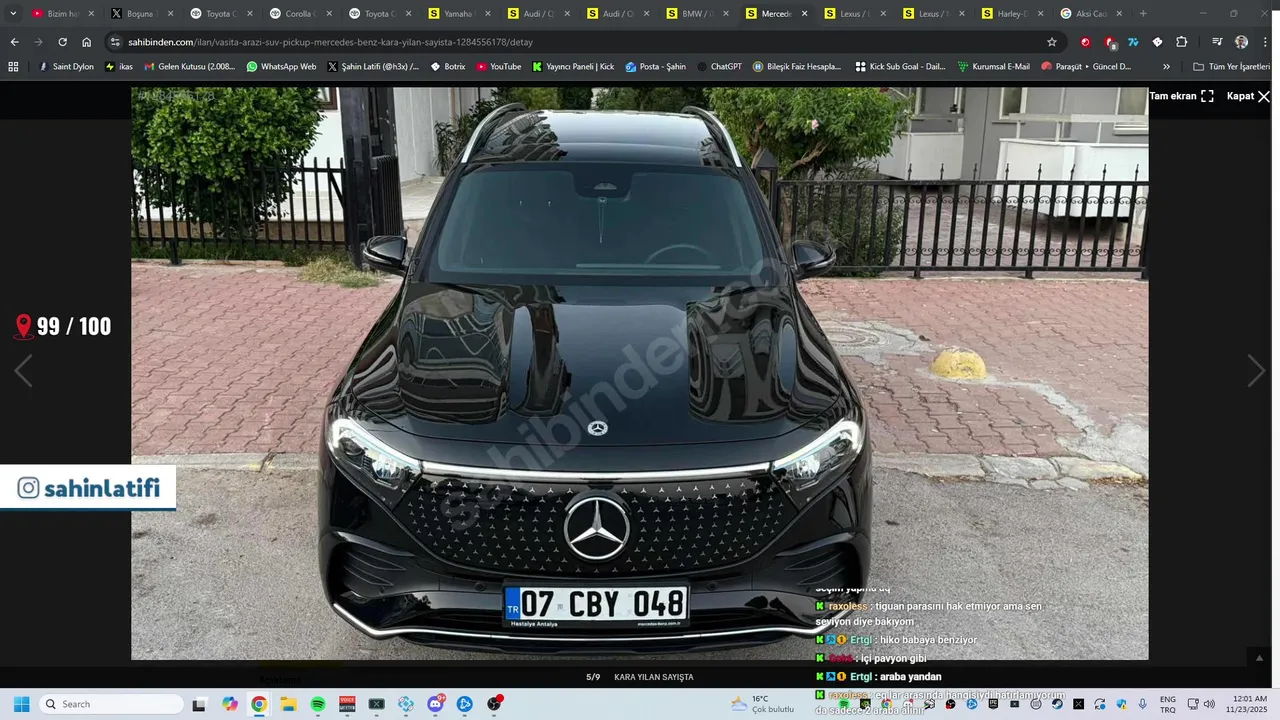
Task: Click the address bar URL field
Action: pyautogui.click(x=580, y=42)
